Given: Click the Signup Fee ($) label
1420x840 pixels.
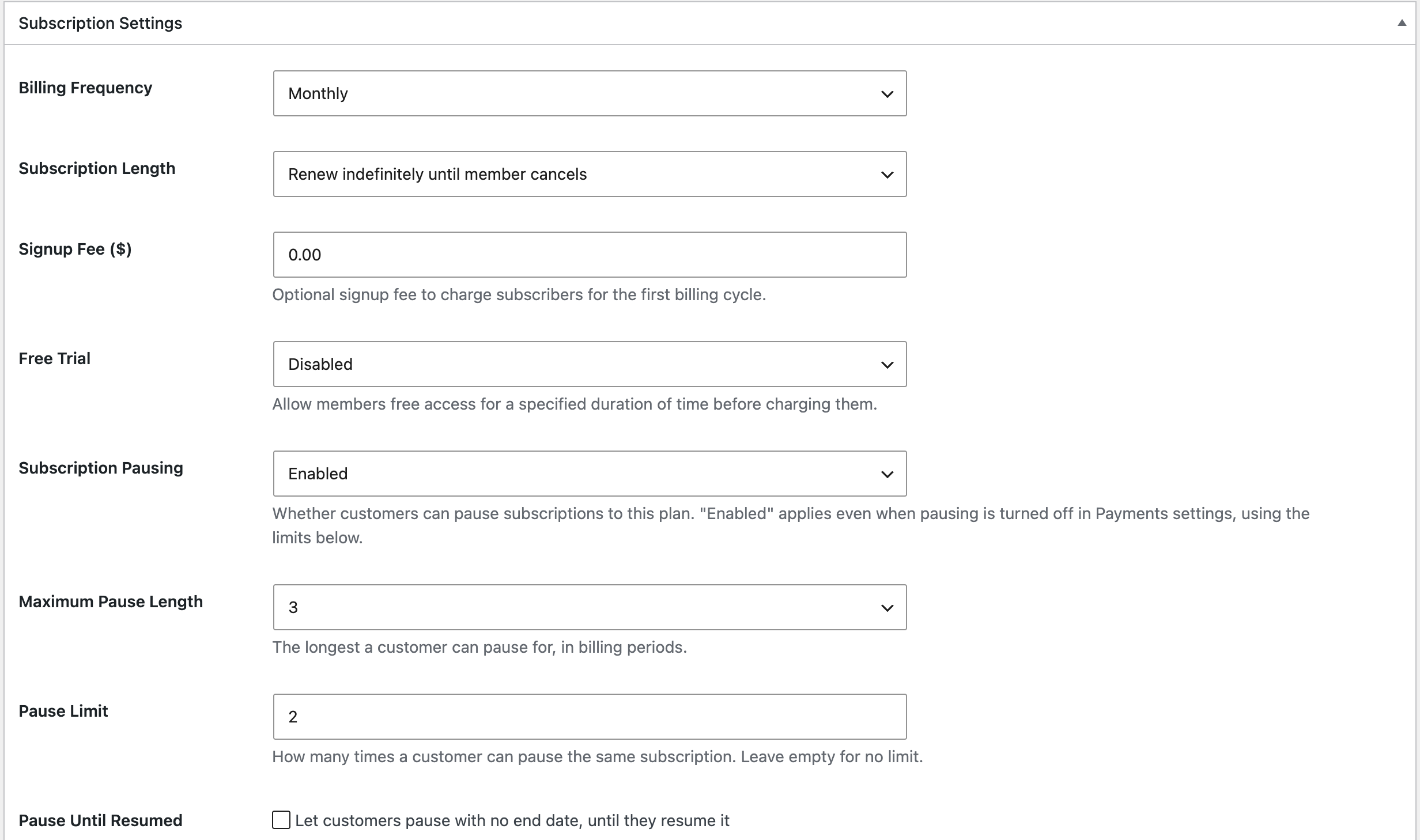Looking at the screenshot, I should coord(75,249).
